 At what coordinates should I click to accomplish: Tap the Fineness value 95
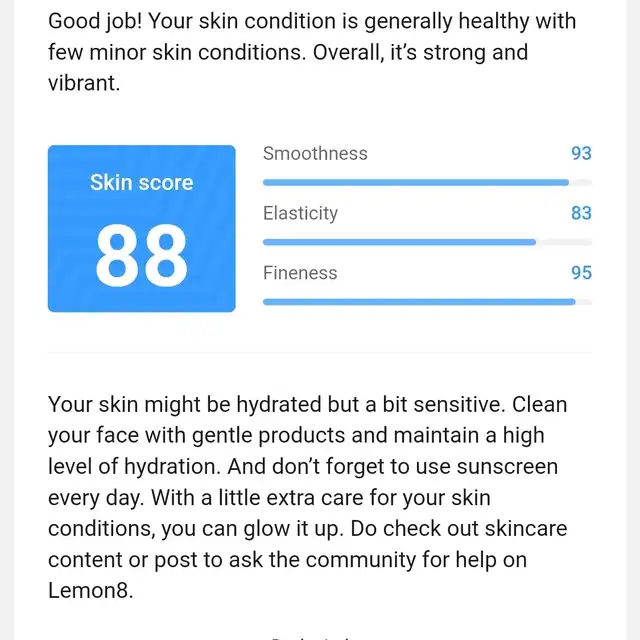pyautogui.click(x=581, y=273)
